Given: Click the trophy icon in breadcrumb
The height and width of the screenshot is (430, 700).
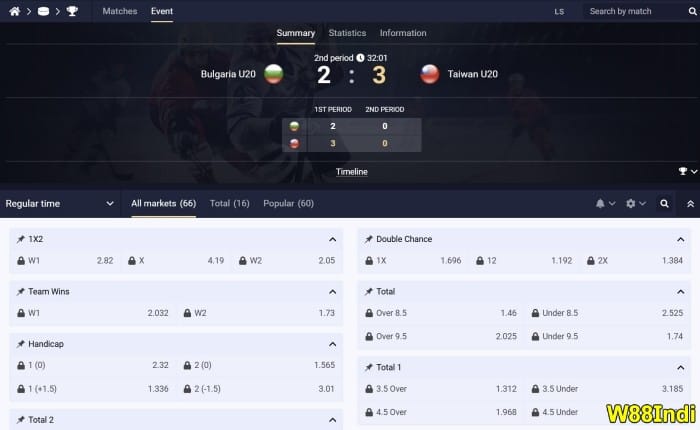Looking at the screenshot, I should click(72, 11).
